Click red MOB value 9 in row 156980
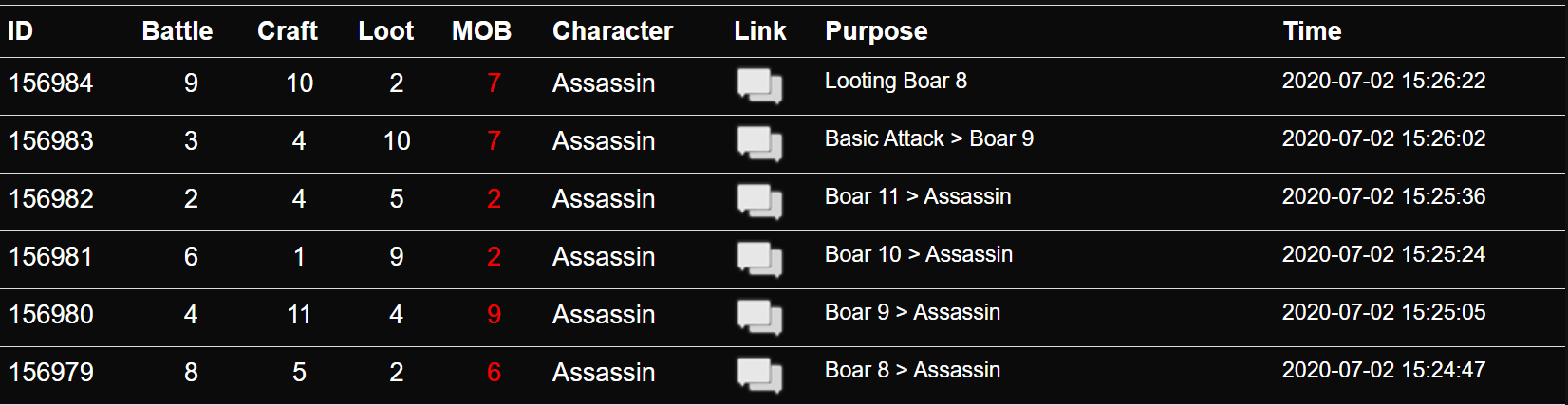Viewport: 1568px width, 405px height. click(495, 315)
